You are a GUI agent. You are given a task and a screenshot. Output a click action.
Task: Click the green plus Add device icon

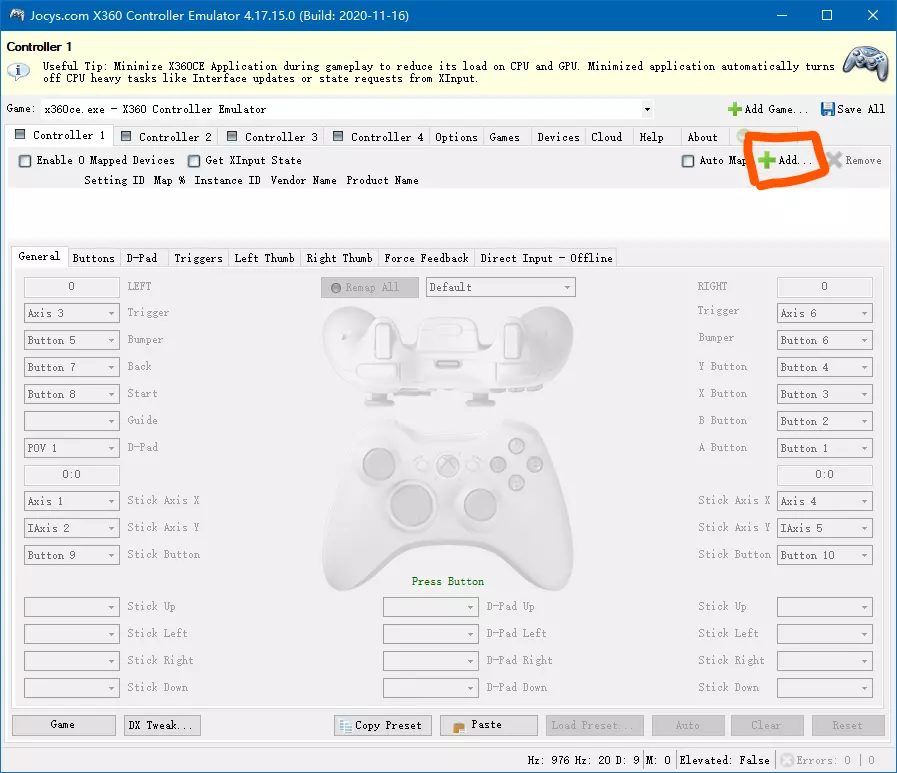(x=767, y=160)
